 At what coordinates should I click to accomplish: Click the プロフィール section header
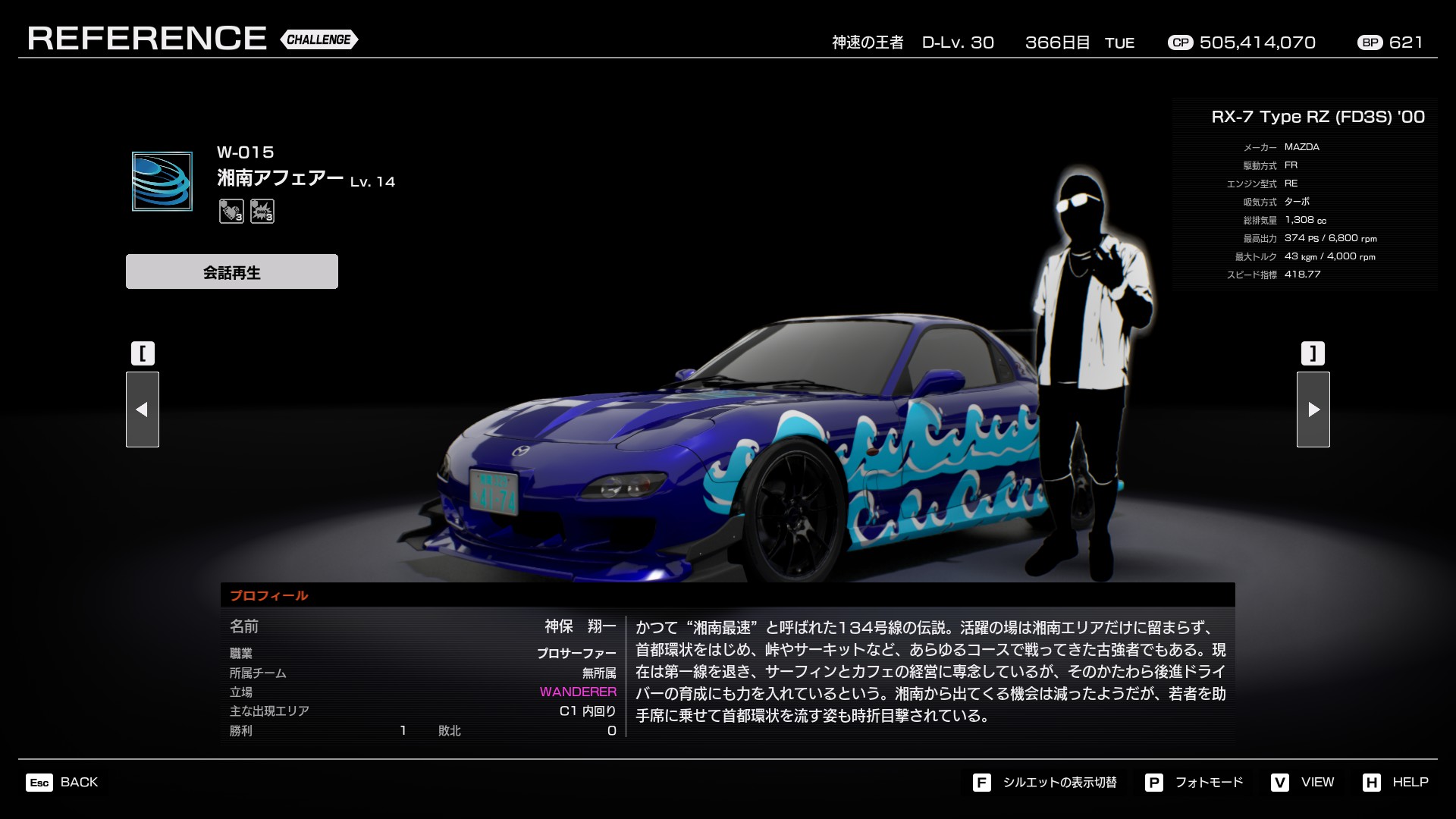(269, 595)
